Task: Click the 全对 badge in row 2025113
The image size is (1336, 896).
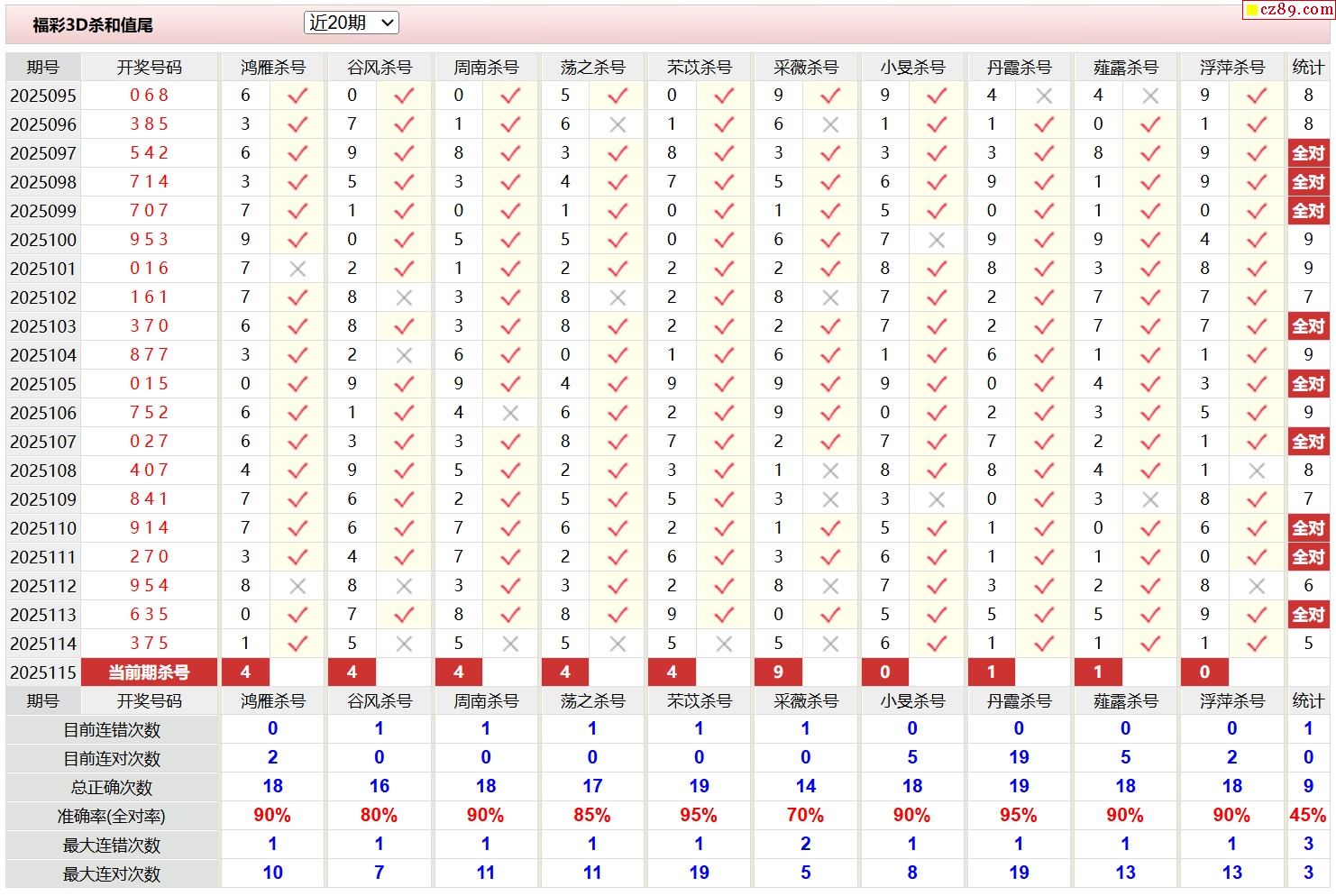Action: point(1308,615)
